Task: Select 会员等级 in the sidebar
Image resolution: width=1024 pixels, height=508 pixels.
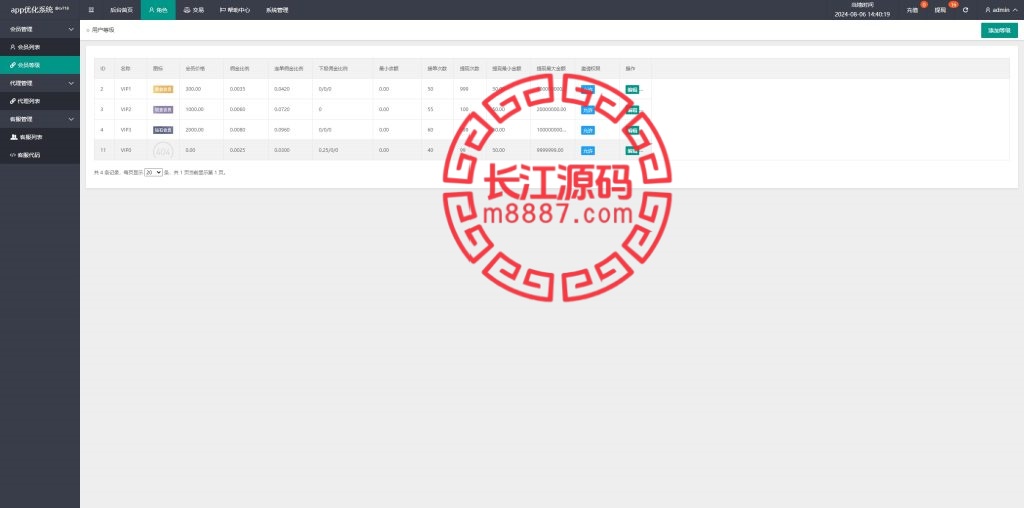Action: point(40,65)
